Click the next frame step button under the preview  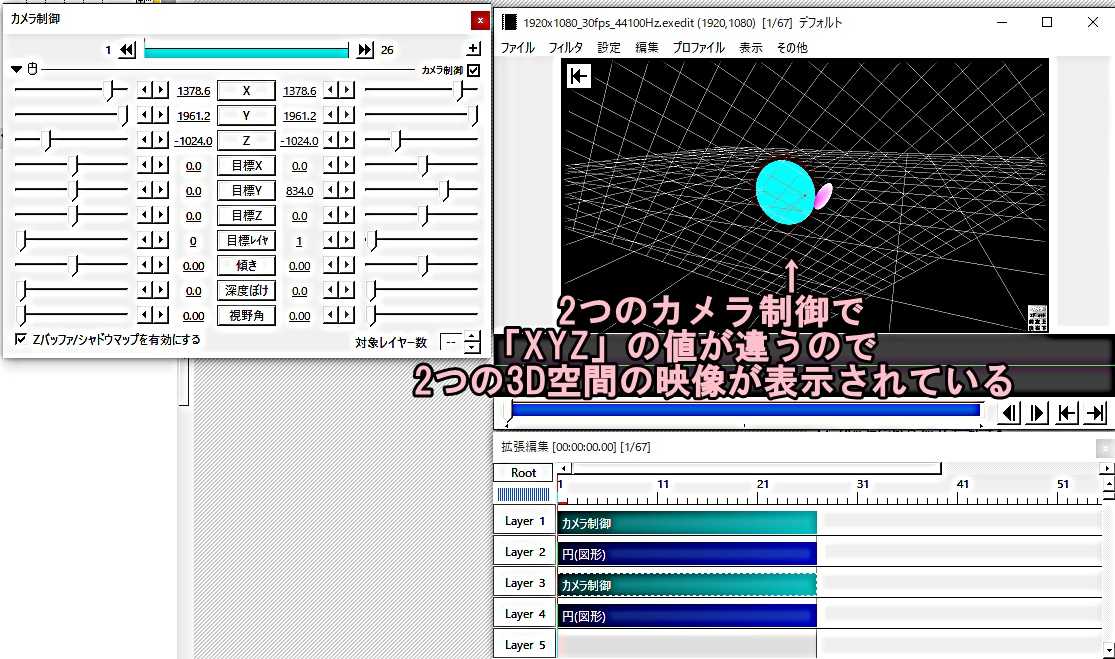[1036, 412]
